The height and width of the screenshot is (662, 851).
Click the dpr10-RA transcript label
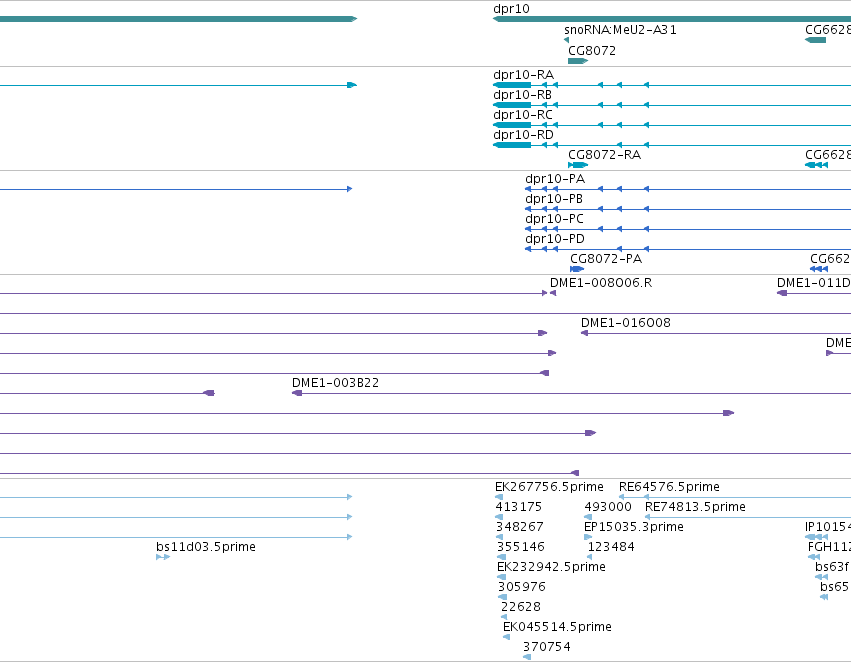click(523, 75)
